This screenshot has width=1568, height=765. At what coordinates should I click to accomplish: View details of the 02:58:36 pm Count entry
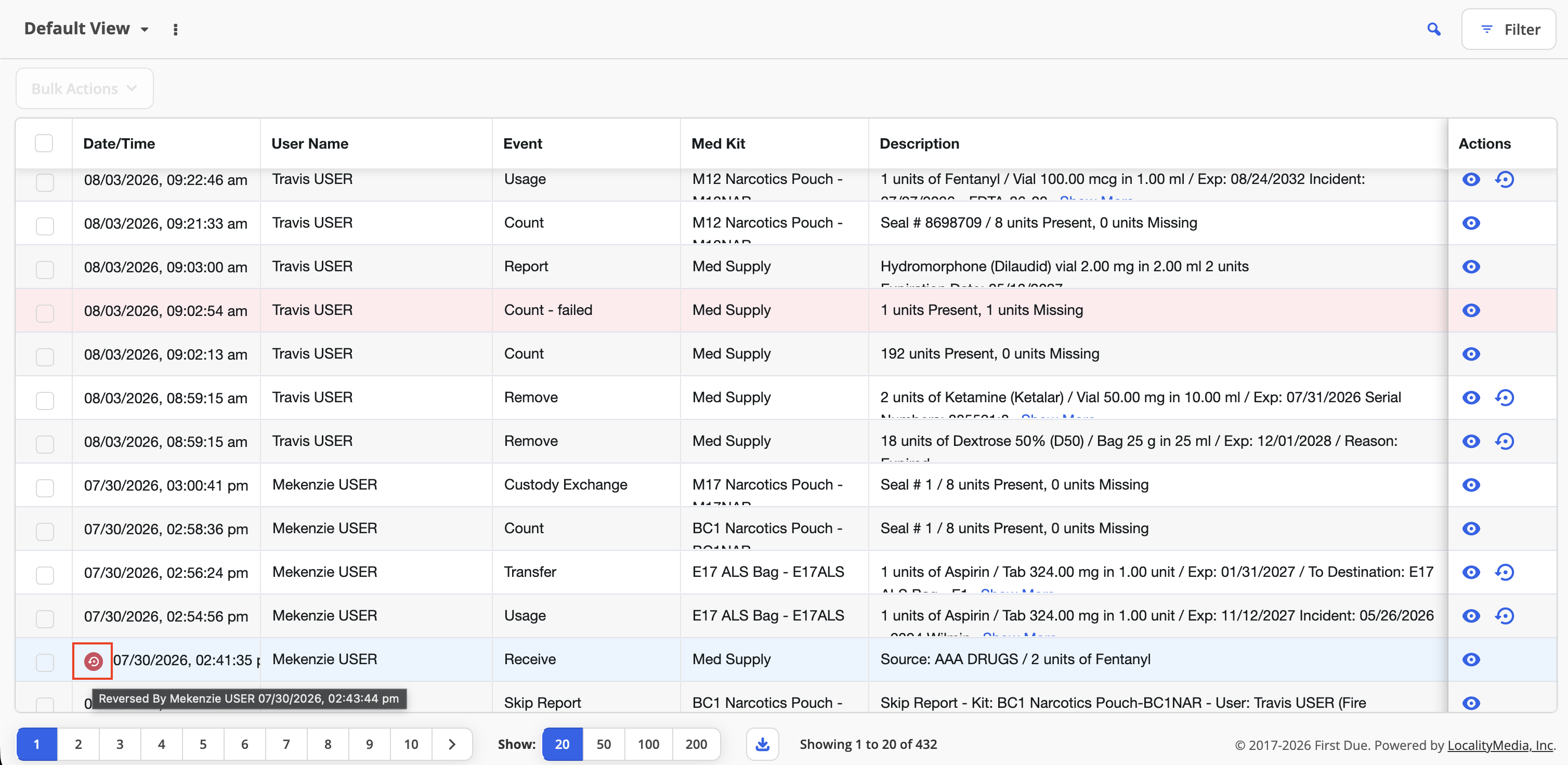[1471, 528]
